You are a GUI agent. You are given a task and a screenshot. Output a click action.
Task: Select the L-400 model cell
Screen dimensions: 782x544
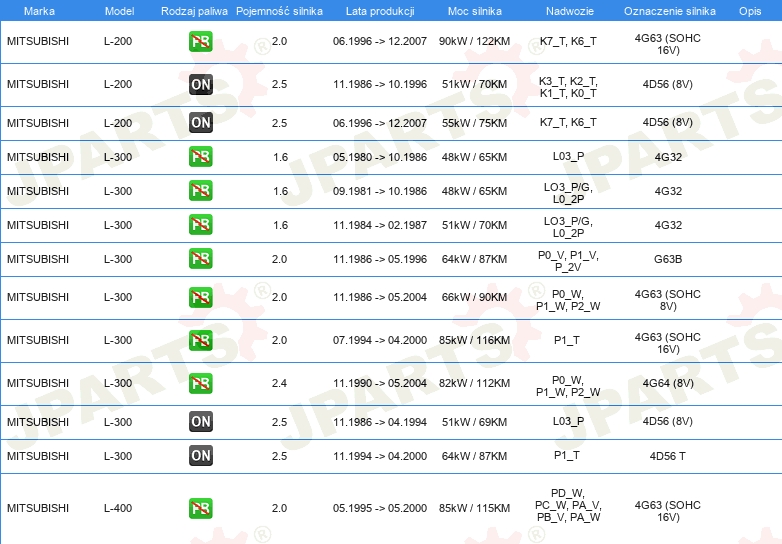118,508
